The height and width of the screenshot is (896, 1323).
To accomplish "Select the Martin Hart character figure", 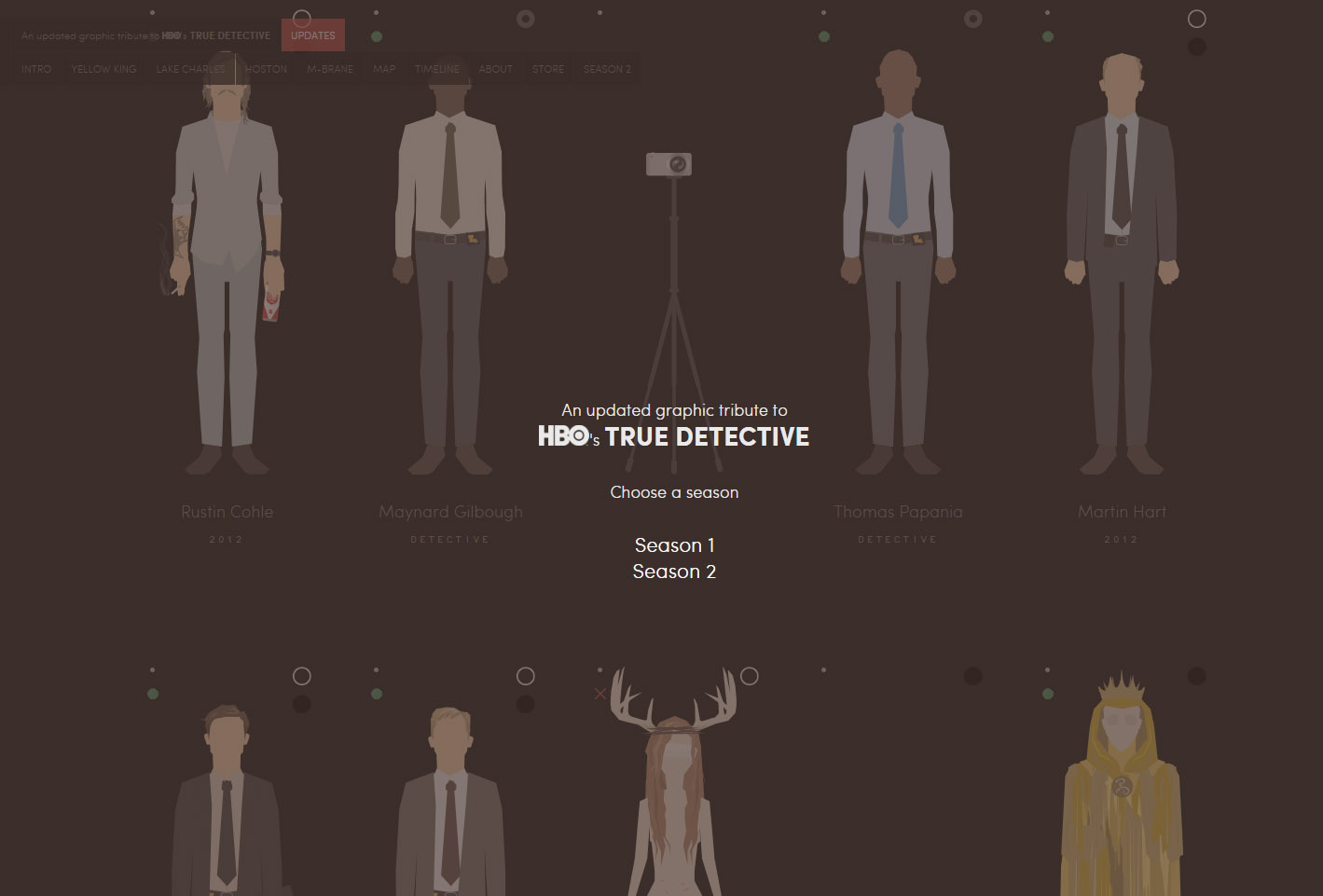I will pos(1122,263).
